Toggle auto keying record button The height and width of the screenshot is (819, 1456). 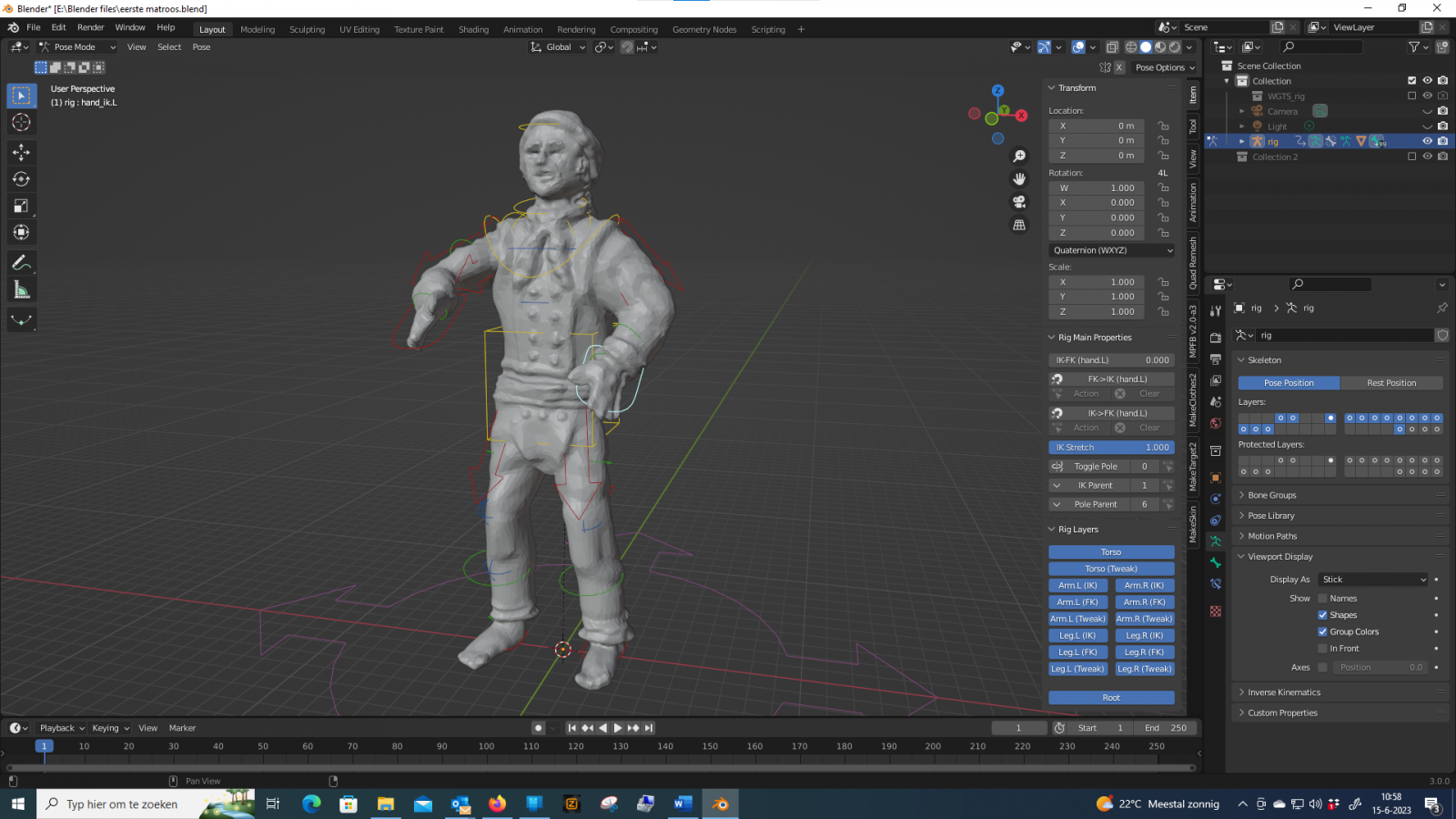click(x=539, y=728)
